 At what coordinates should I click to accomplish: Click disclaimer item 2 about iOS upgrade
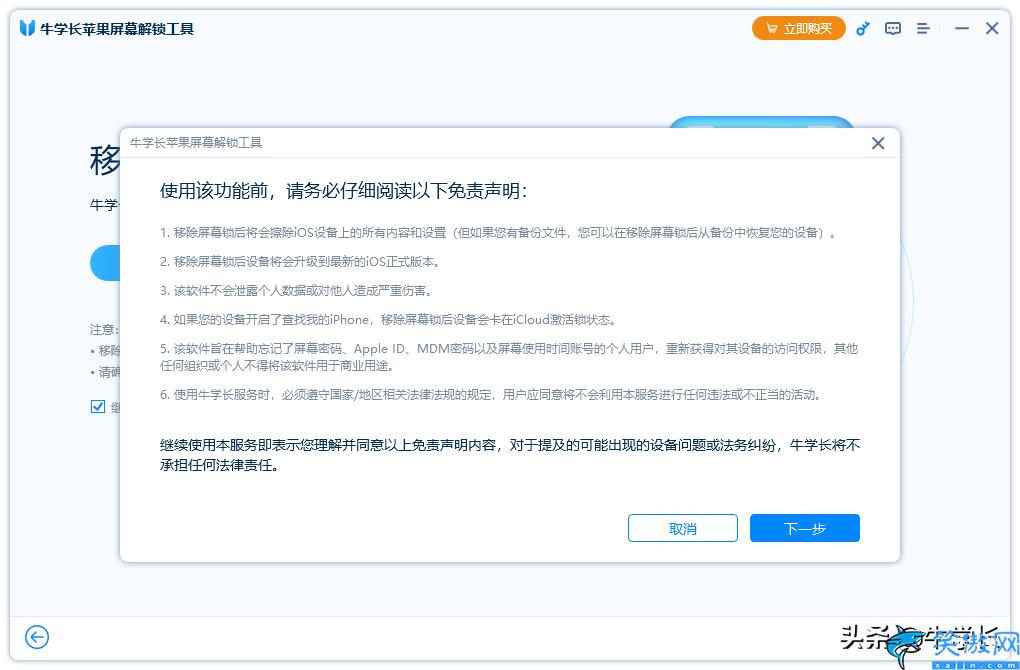click(301, 261)
